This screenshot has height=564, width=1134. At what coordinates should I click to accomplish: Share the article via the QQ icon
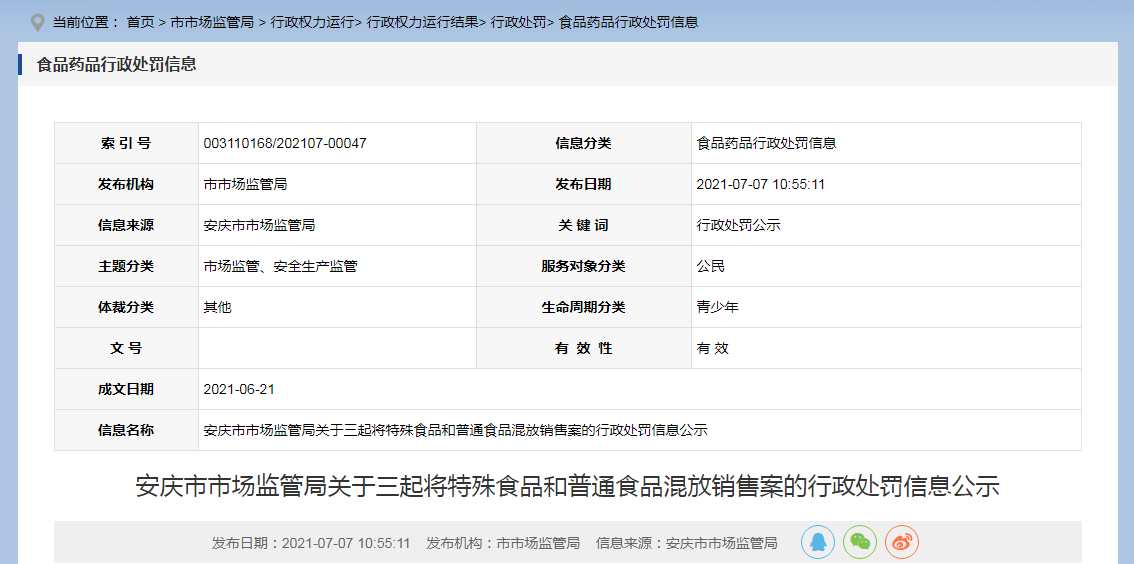(x=818, y=542)
